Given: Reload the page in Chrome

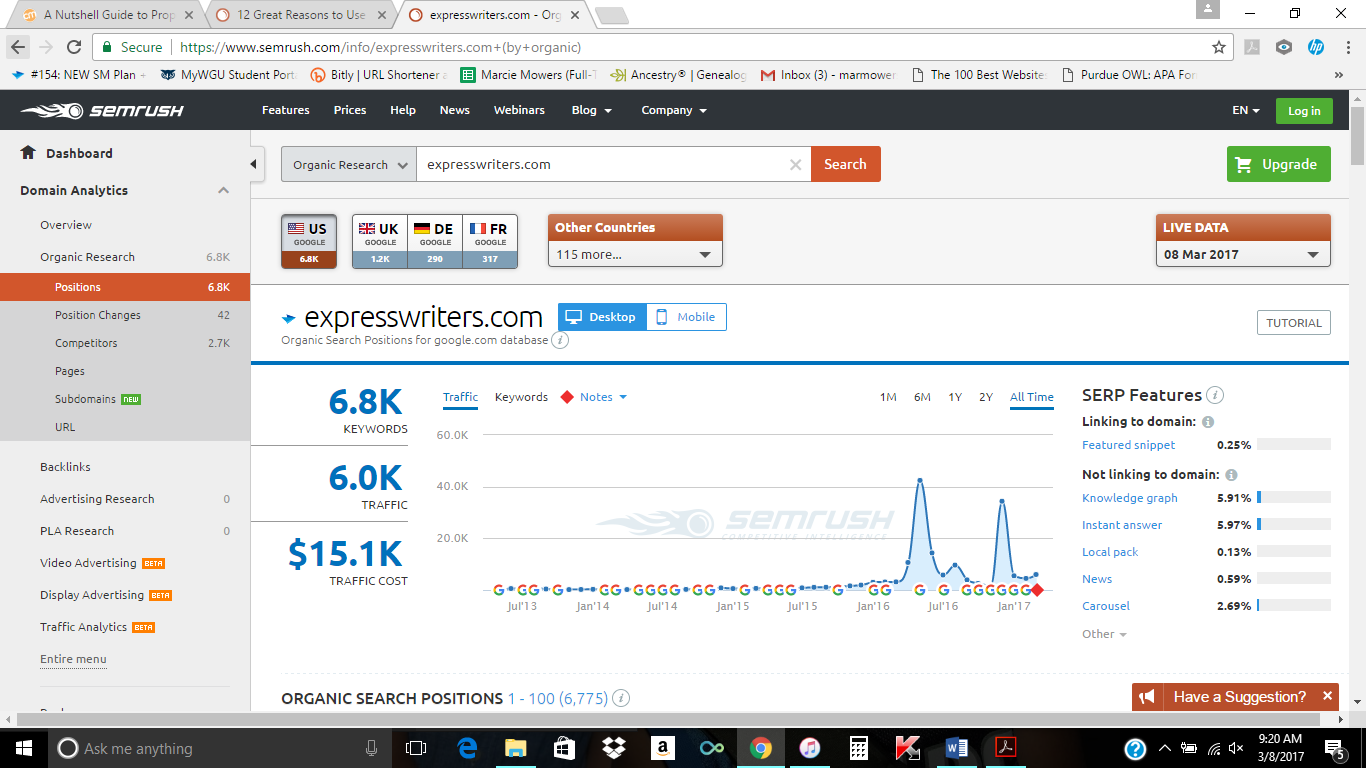Looking at the screenshot, I should pos(73,47).
